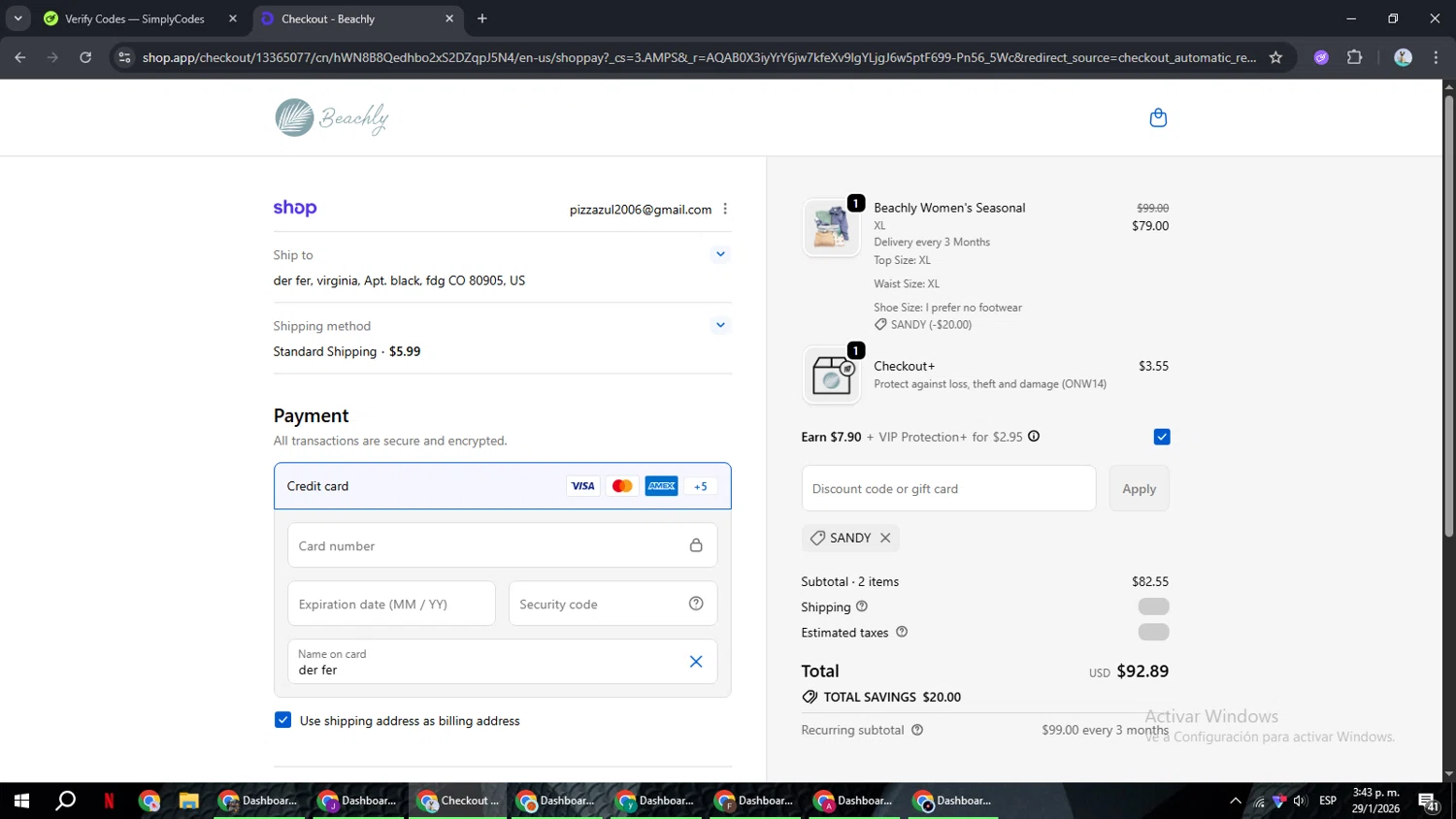Click the purple extension icon in toolbar

(1321, 57)
